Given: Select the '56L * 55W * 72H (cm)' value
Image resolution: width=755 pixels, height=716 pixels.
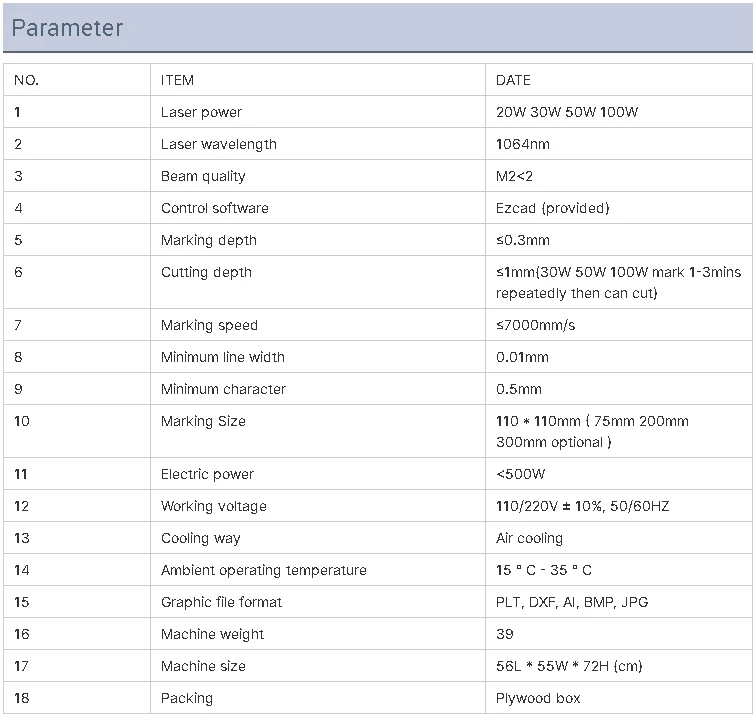Looking at the screenshot, I should [569, 666].
